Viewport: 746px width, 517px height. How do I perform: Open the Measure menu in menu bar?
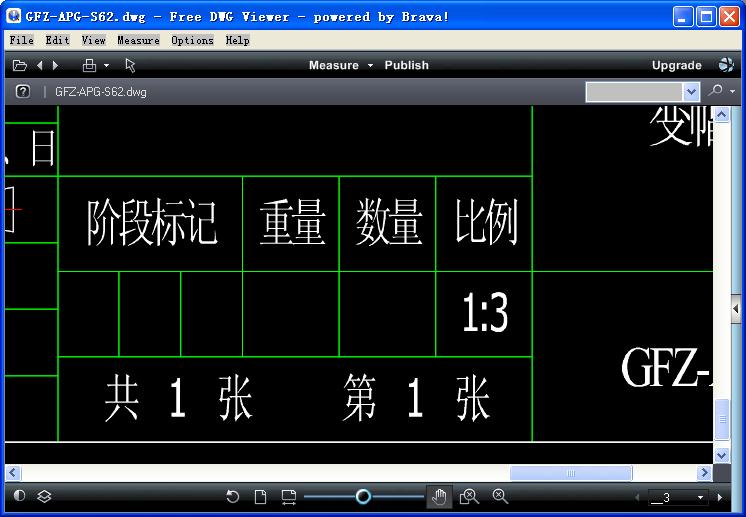click(138, 40)
